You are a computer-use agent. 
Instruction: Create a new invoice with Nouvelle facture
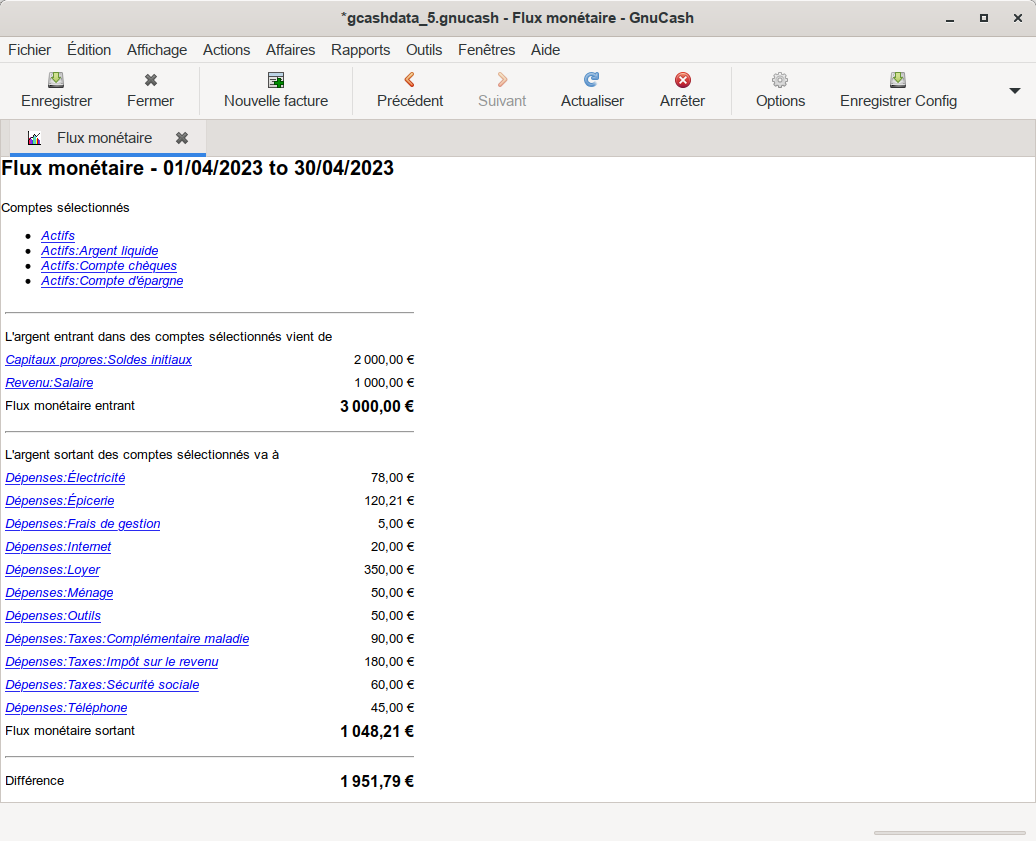pos(276,81)
